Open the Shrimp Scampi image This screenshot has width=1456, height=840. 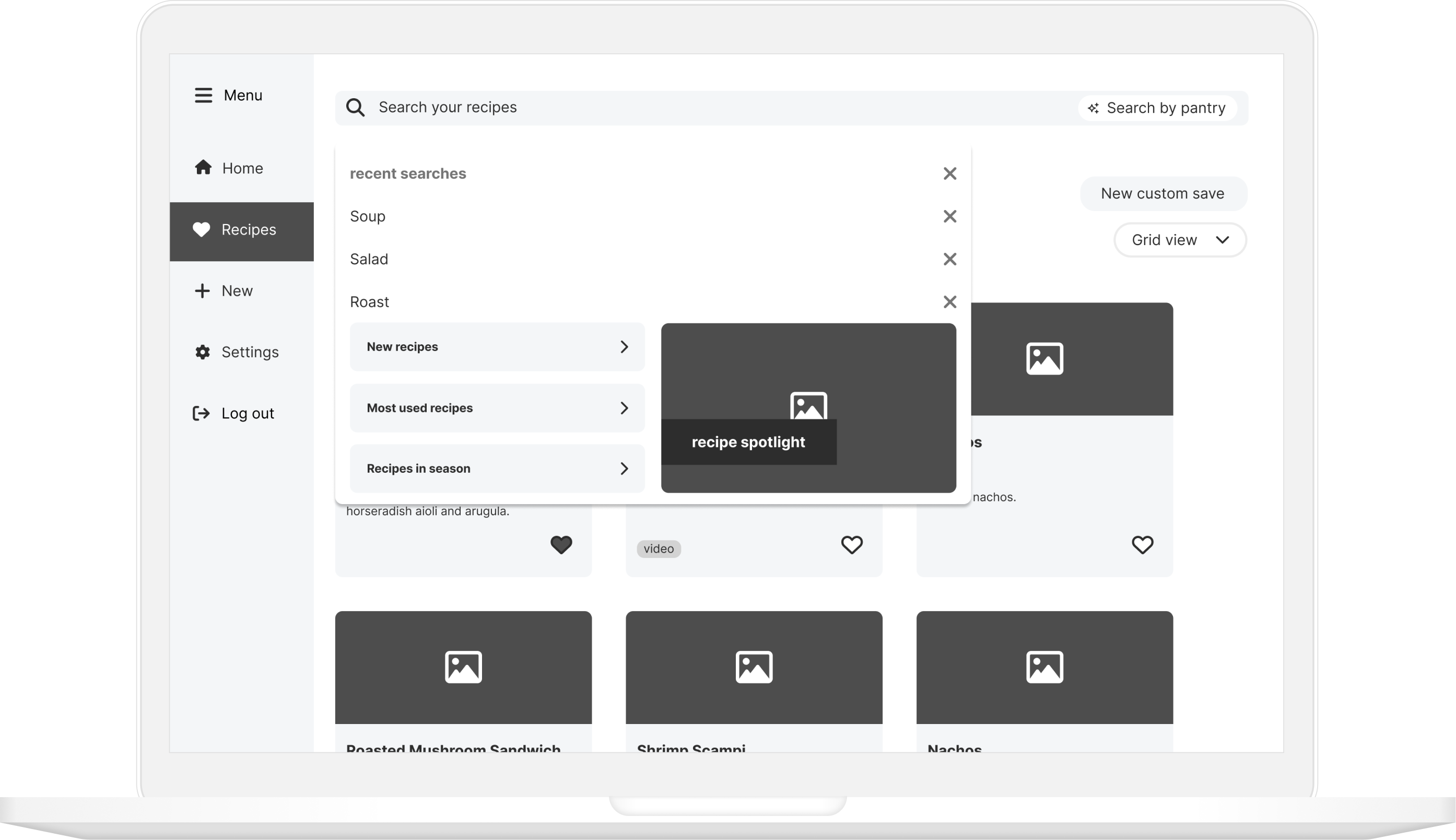[754, 668]
